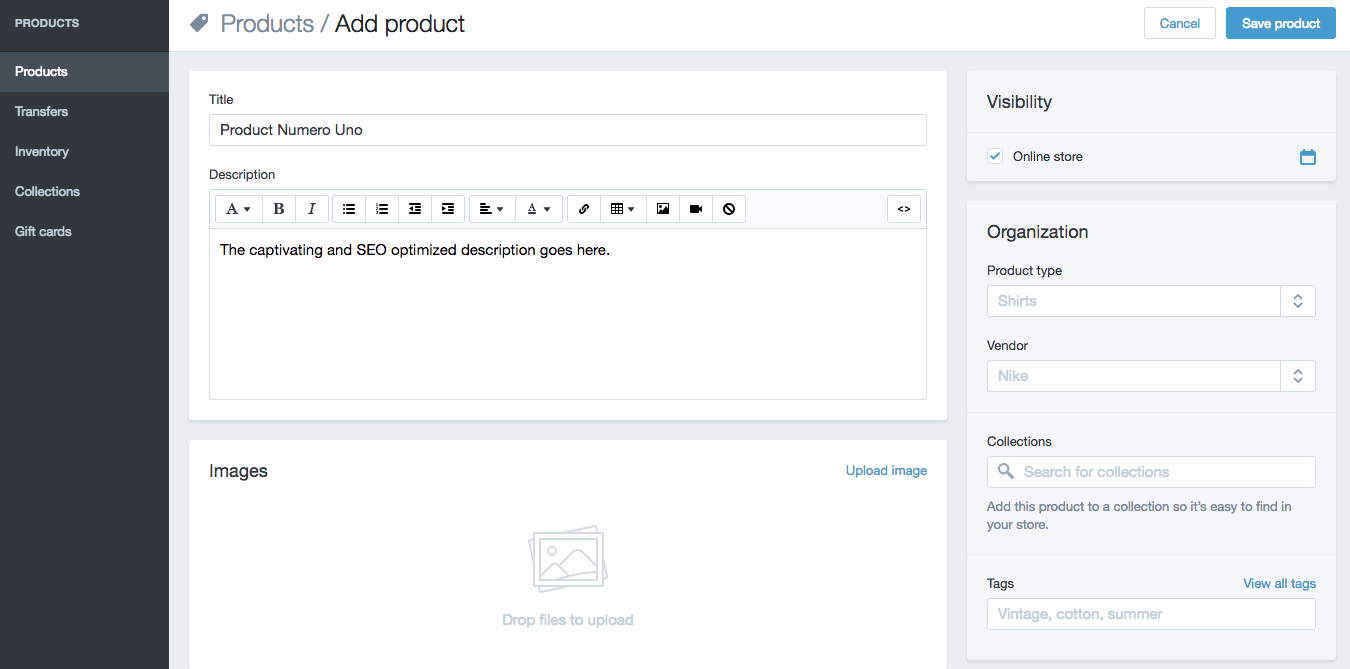This screenshot has width=1350, height=669.
Task: Click the Visibility card heading
Action: pos(1019,102)
